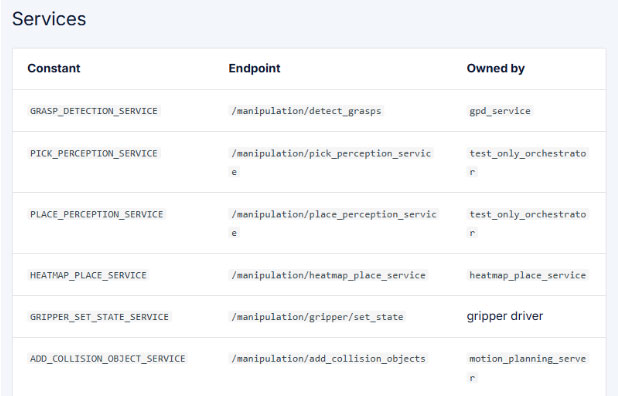Click /manipulation/place_perception_service endpoint

[x=334, y=223]
